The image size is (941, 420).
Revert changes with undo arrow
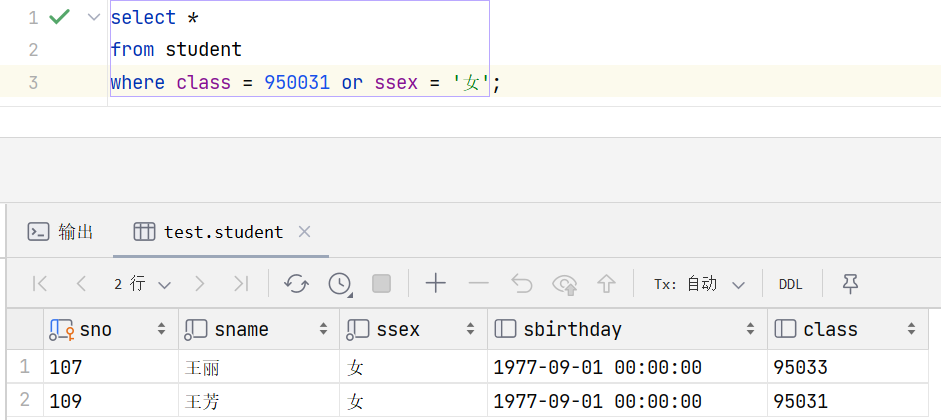point(522,283)
